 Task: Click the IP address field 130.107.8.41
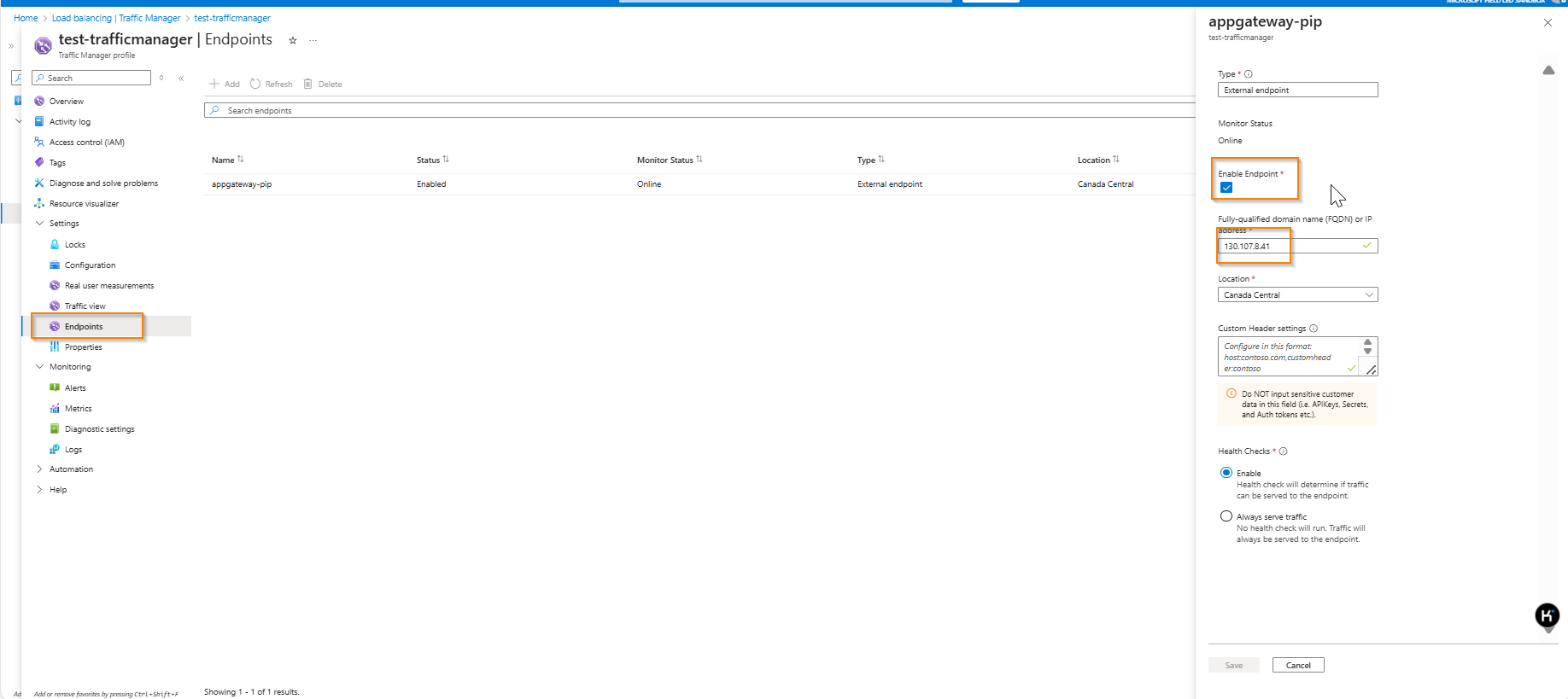click(1297, 246)
